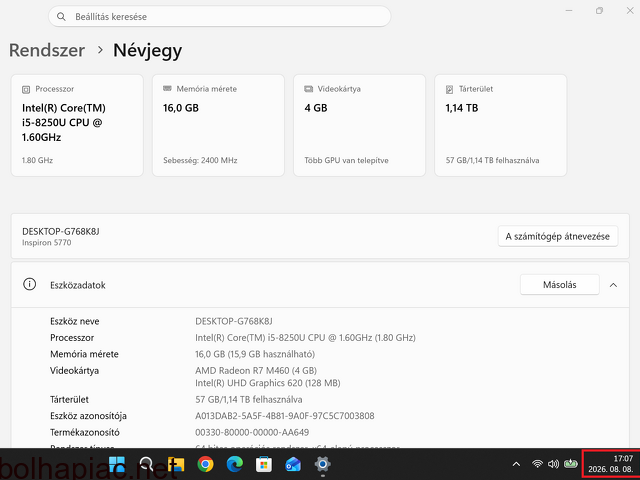640x480 pixels.
Task: Click the storage drive icon beside Tárterület
Action: tap(449, 89)
